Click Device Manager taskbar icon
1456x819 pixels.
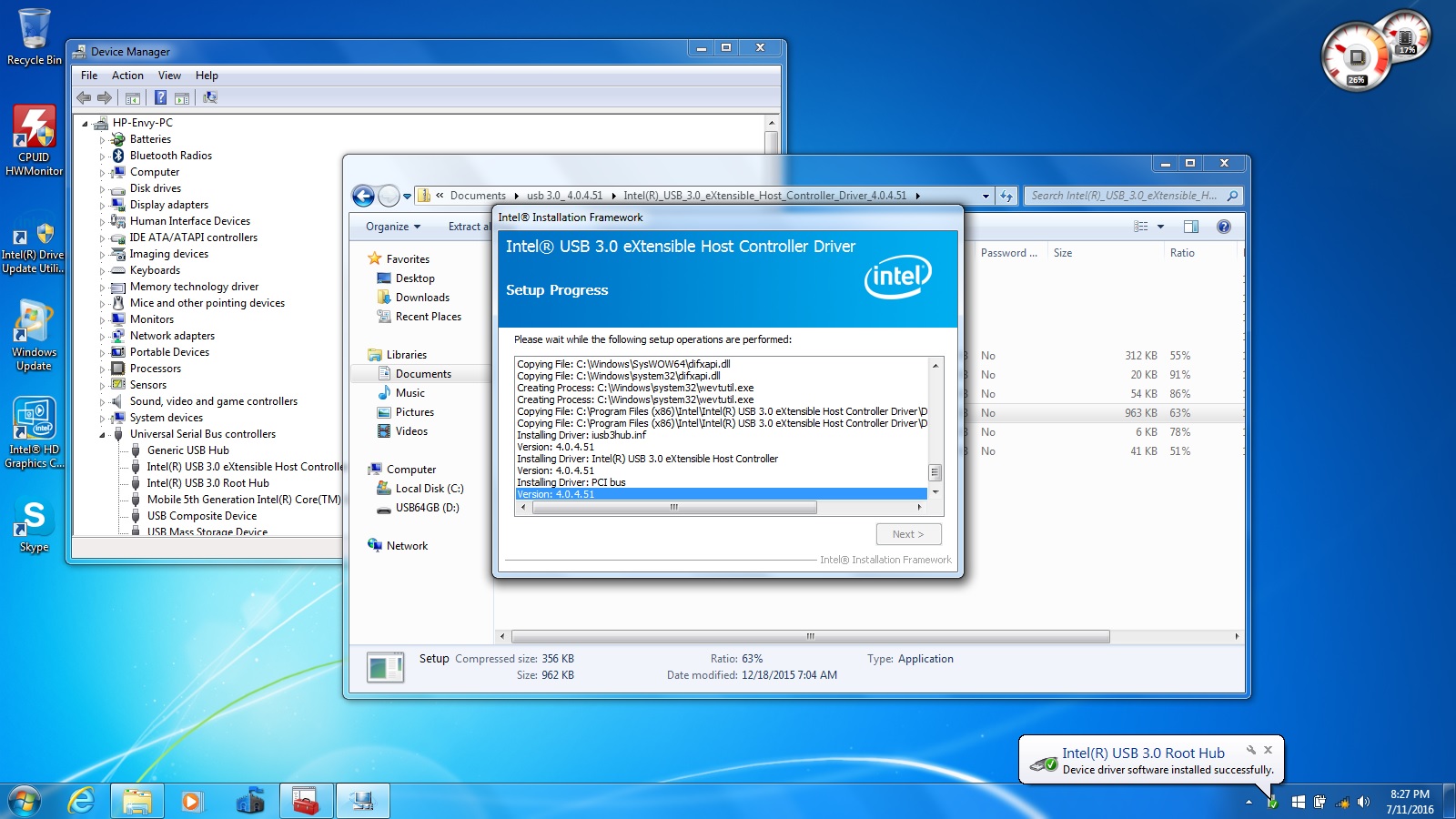pos(362,801)
